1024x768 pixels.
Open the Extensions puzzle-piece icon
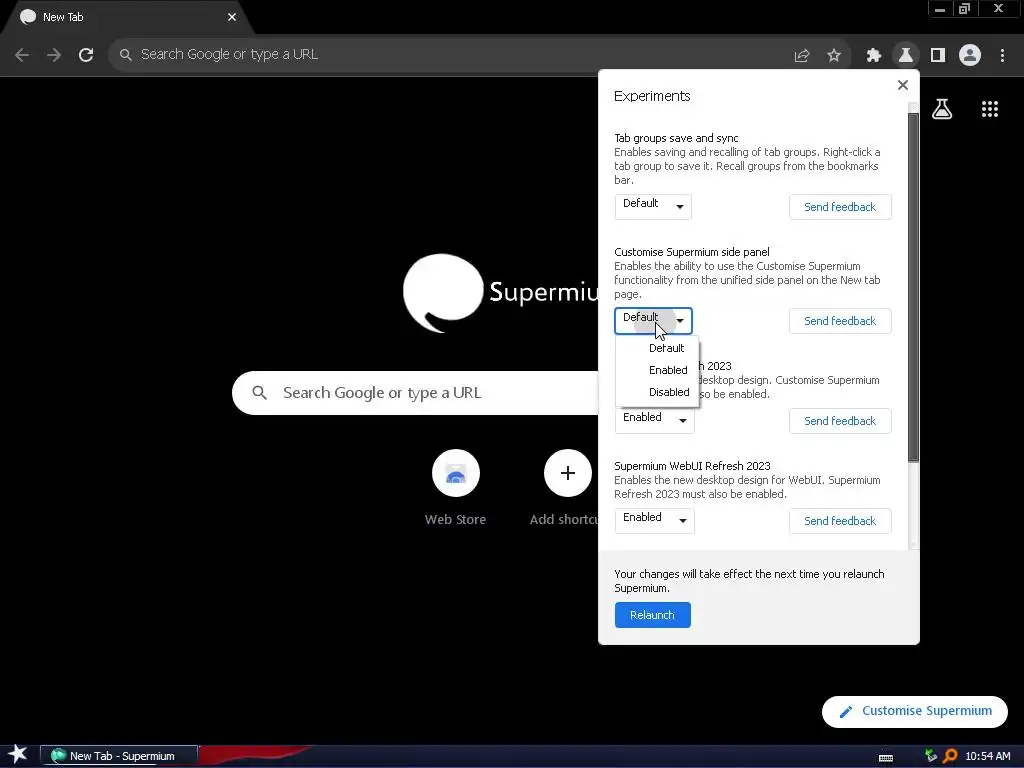tap(873, 56)
